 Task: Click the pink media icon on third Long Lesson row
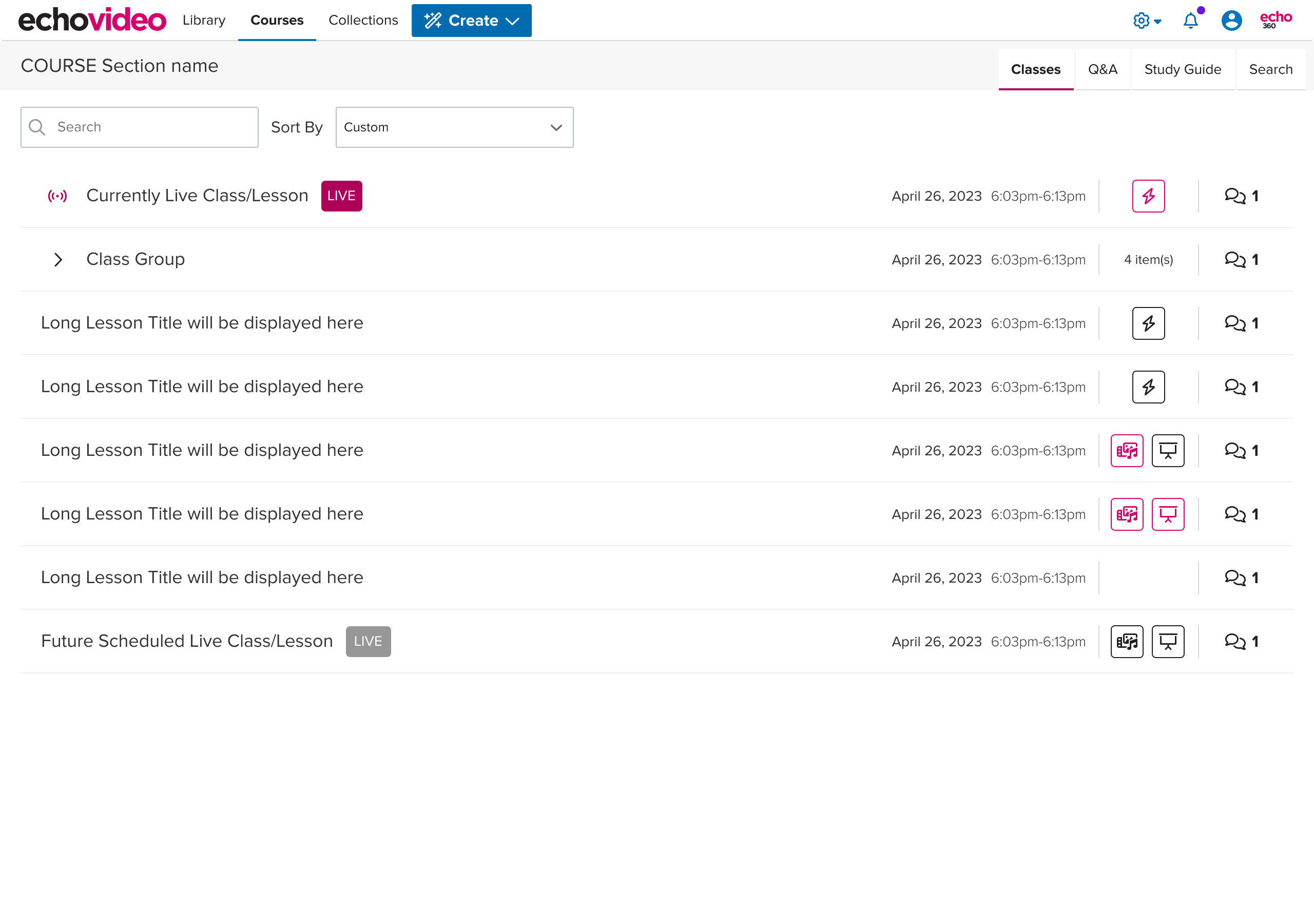pyautogui.click(x=1126, y=451)
